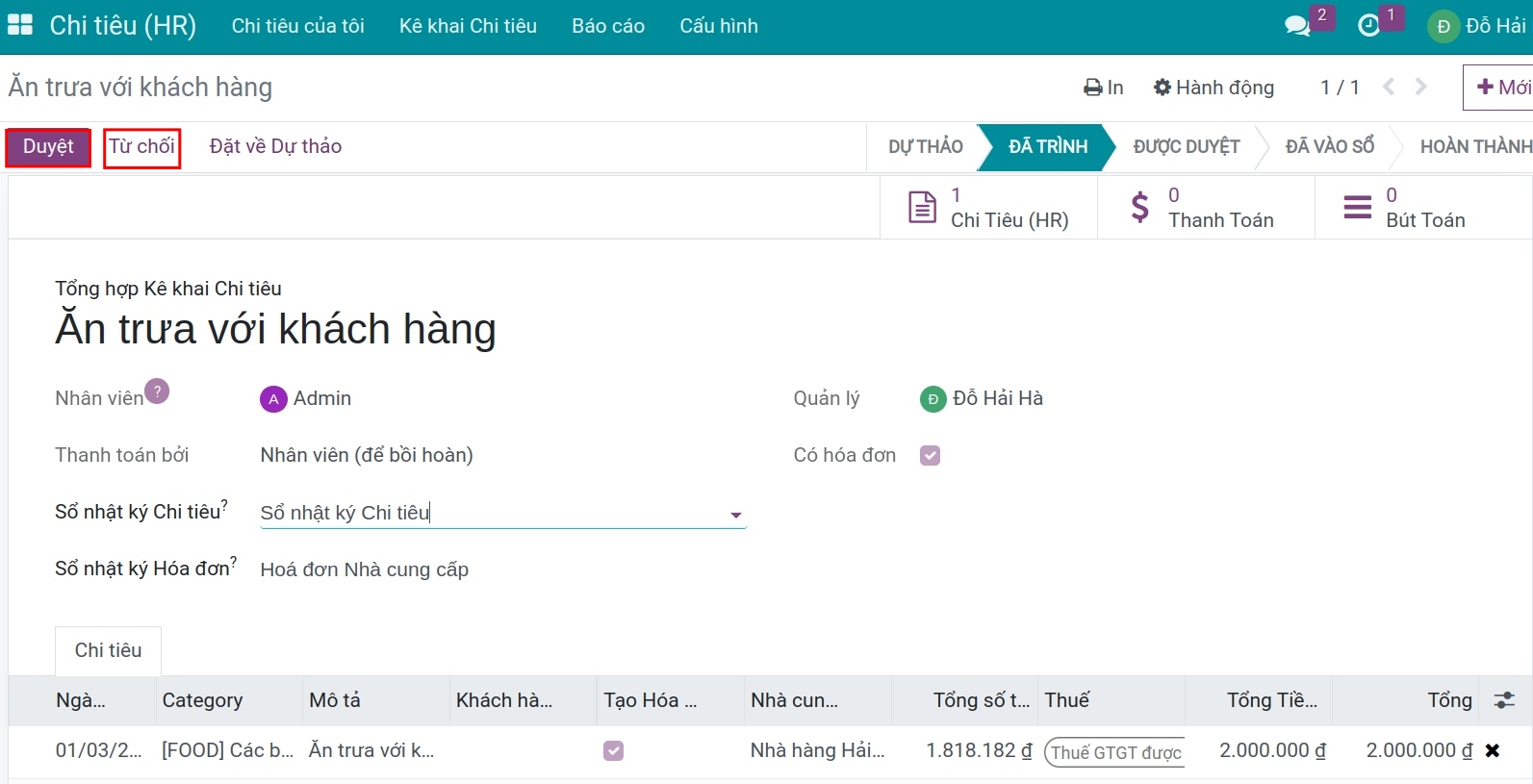This screenshot has width=1533, height=784.
Task: Click the 1 / 1 pager counter
Action: point(1340,88)
